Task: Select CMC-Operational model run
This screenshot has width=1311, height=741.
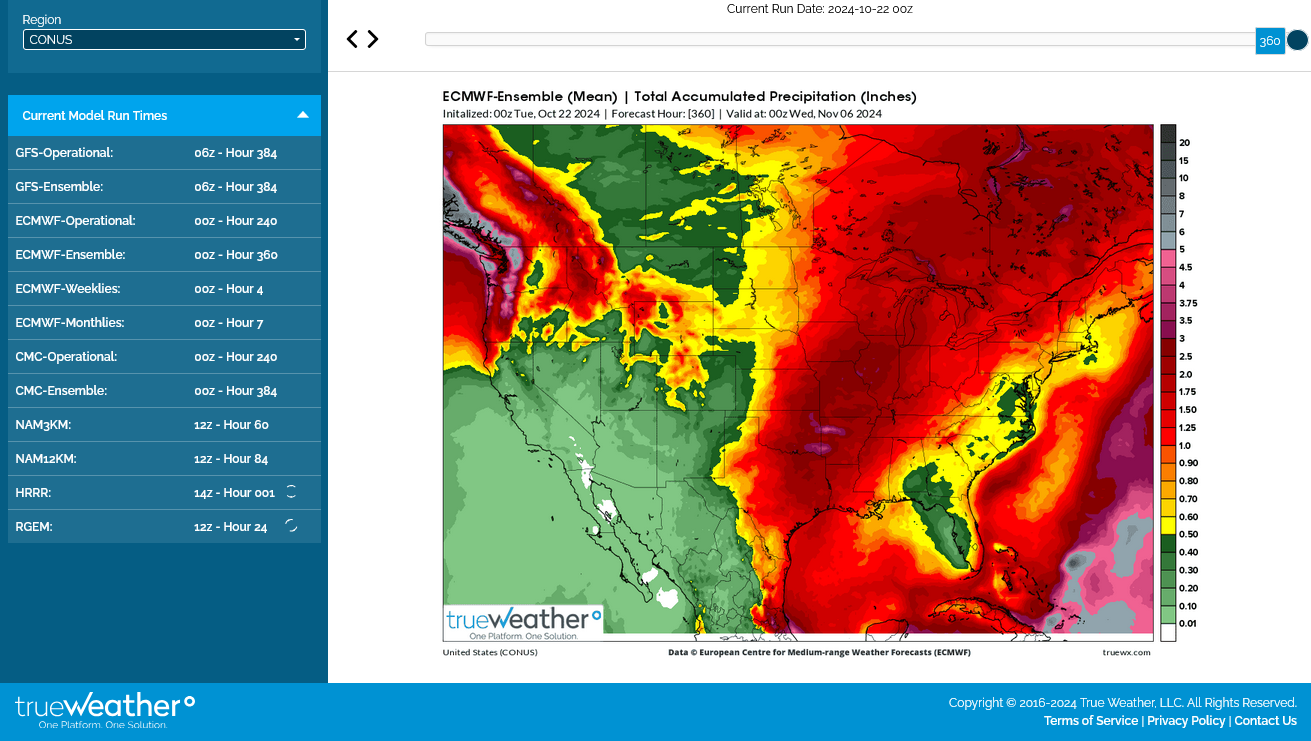Action: (164, 357)
